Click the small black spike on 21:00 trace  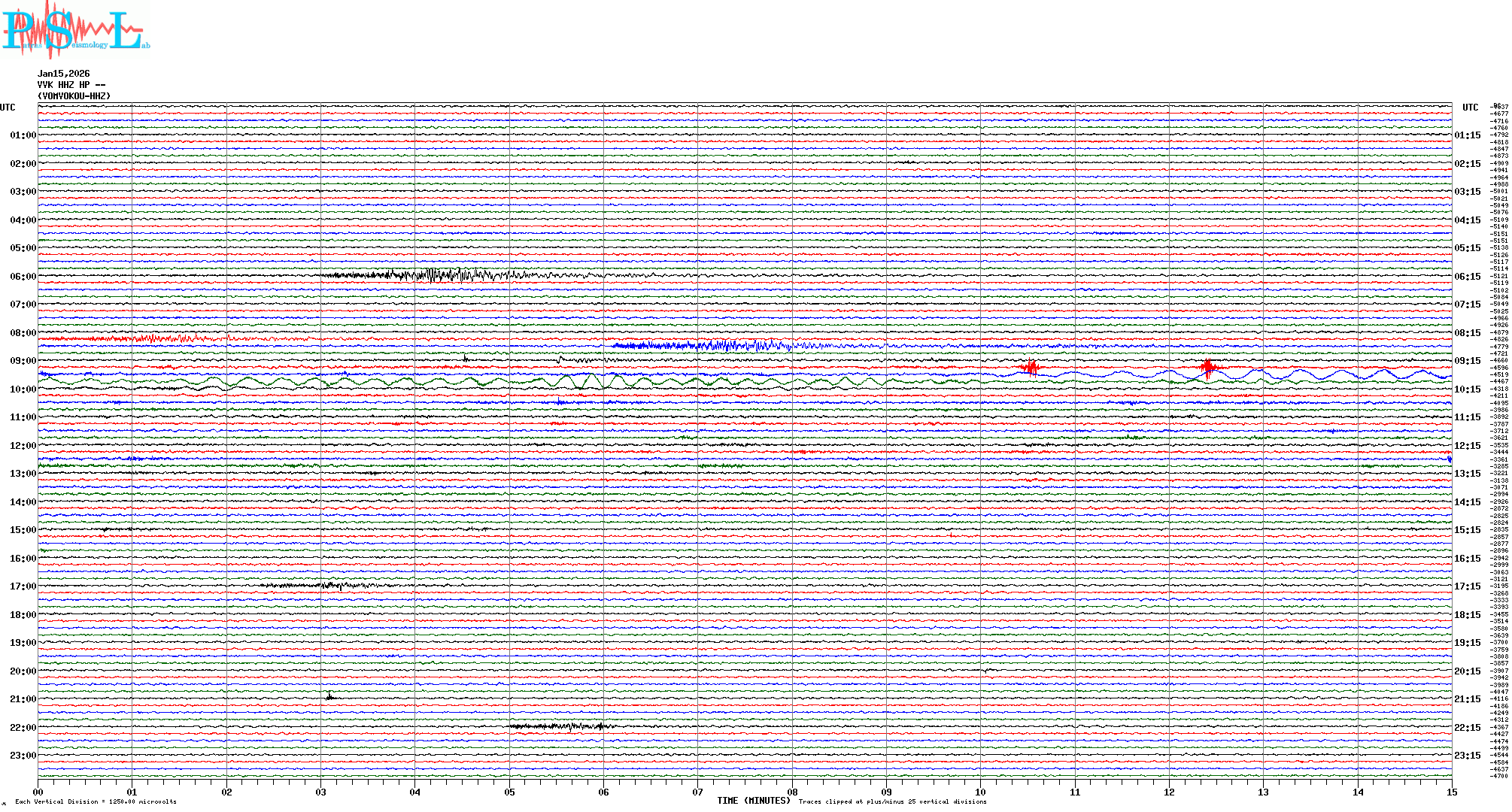[329, 697]
